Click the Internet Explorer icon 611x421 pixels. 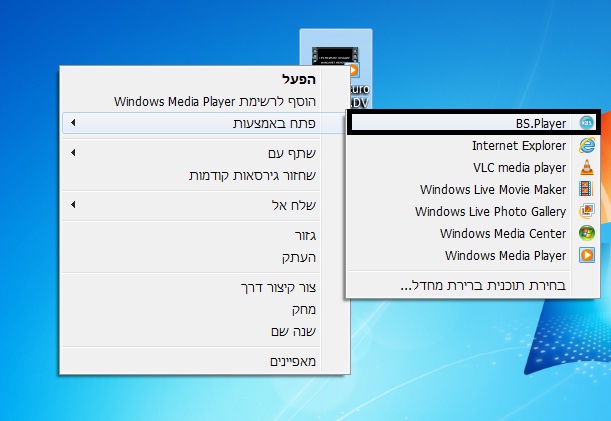click(586, 146)
